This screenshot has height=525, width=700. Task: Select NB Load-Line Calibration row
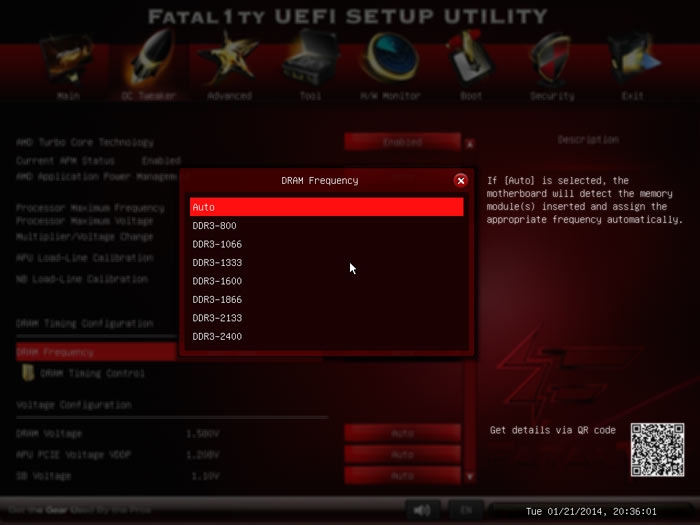[82, 279]
